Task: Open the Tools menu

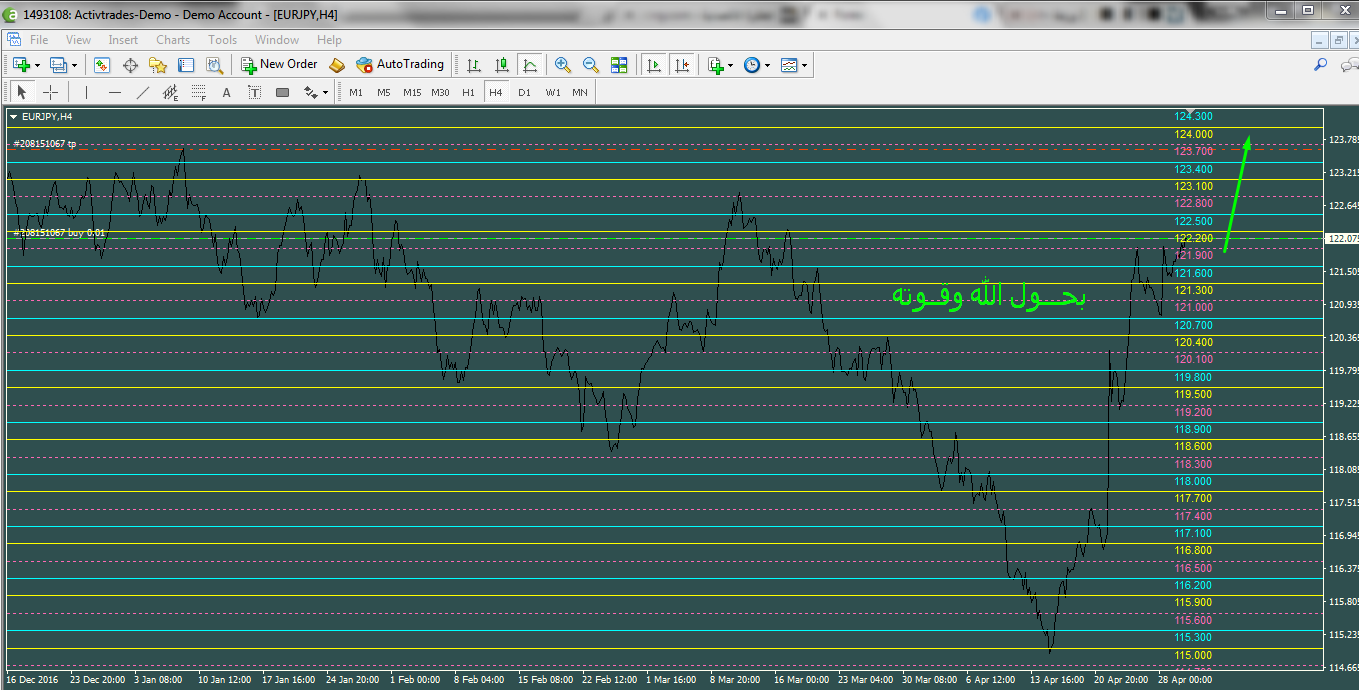Action: pos(222,40)
